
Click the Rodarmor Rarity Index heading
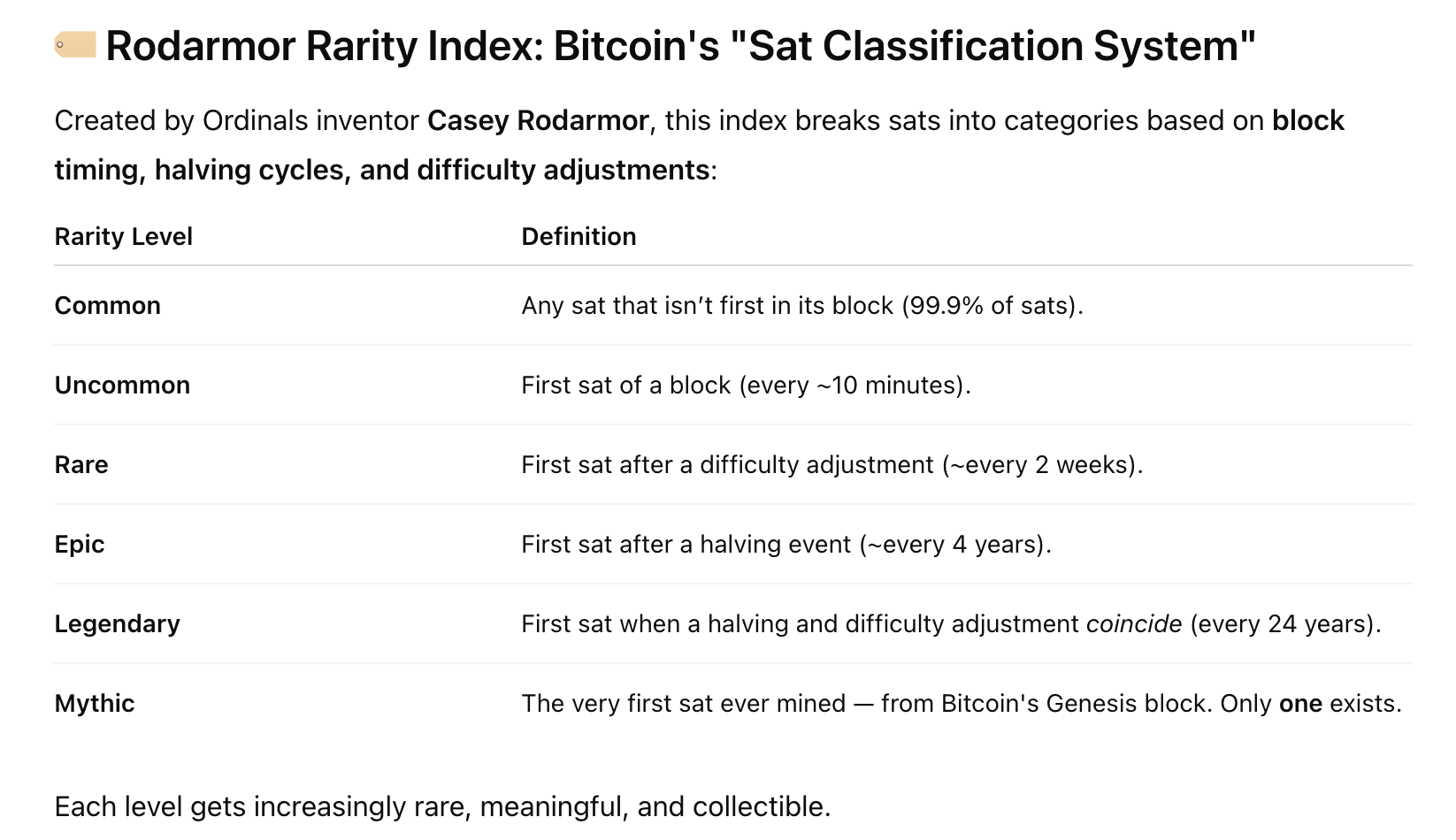pyautogui.click(x=680, y=46)
